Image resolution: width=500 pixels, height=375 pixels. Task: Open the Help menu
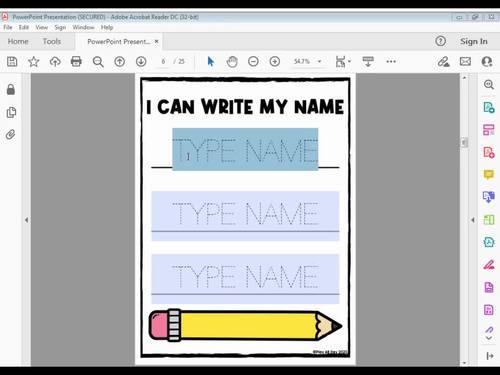107,27
